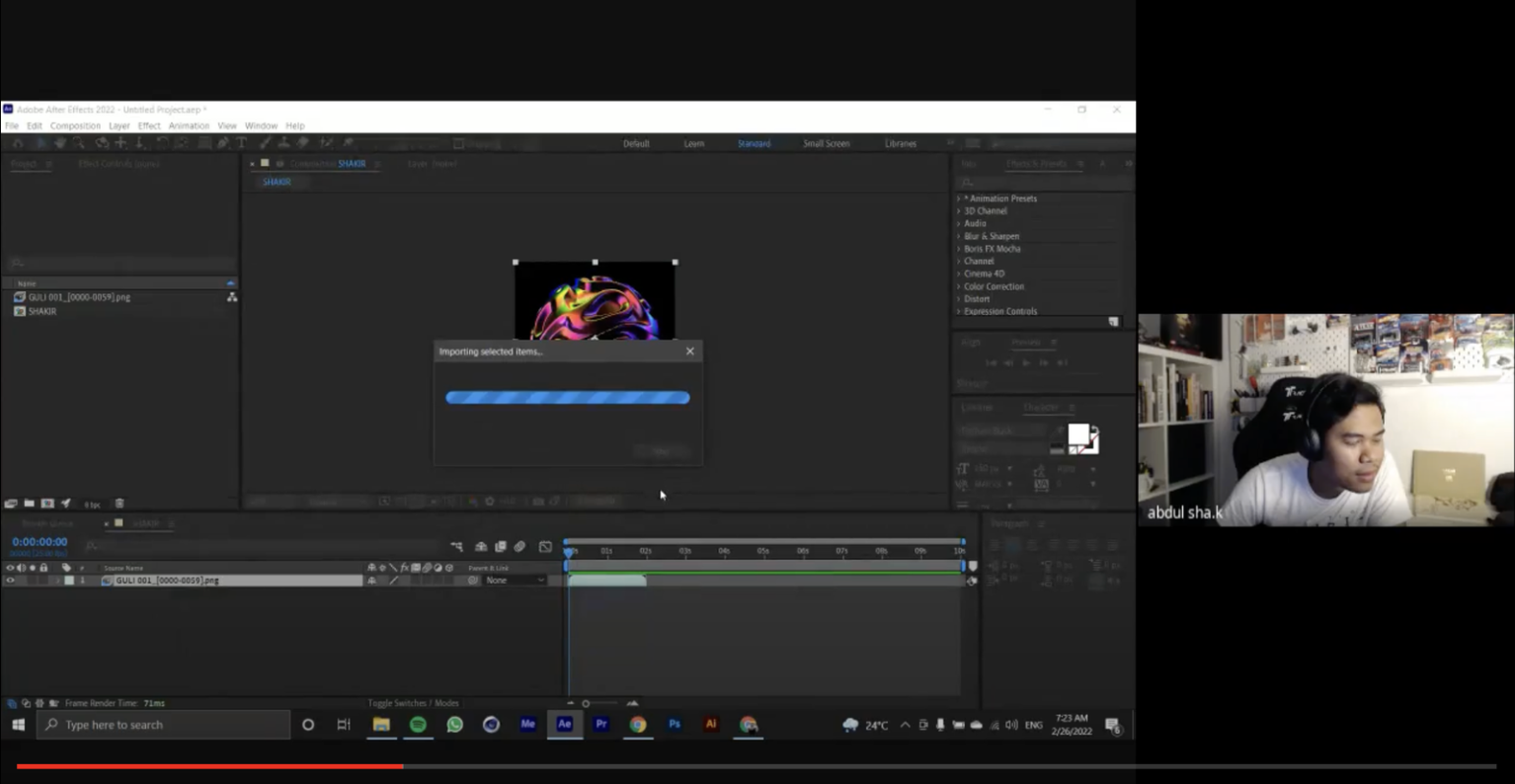Viewport: 1515px width, 784px height.
Task: Expand the Distort effects category
Action: [x=958, y=299]
